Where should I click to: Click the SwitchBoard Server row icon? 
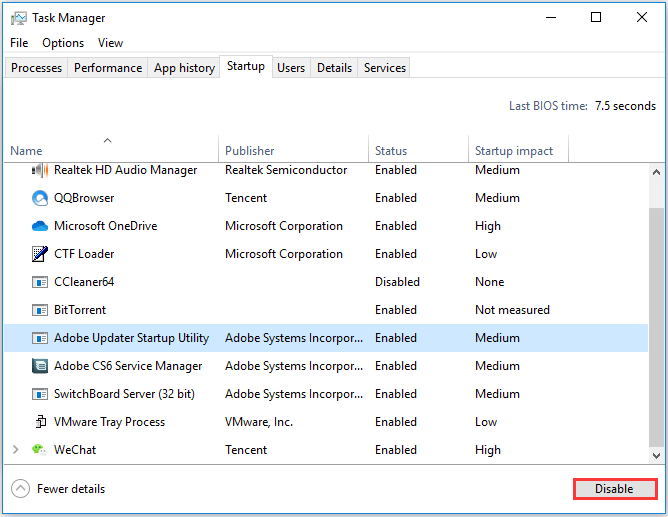click(x=40, y=394)
